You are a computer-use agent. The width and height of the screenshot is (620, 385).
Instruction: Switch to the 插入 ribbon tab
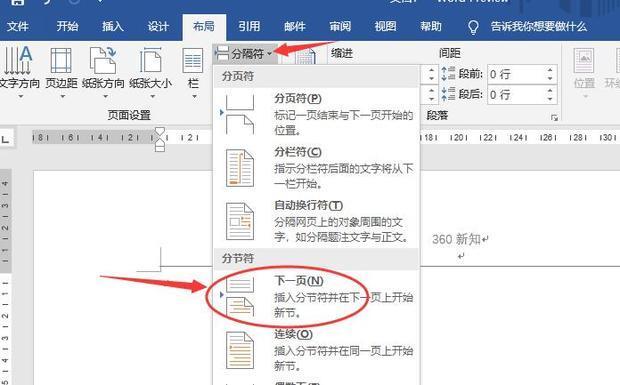113,26
